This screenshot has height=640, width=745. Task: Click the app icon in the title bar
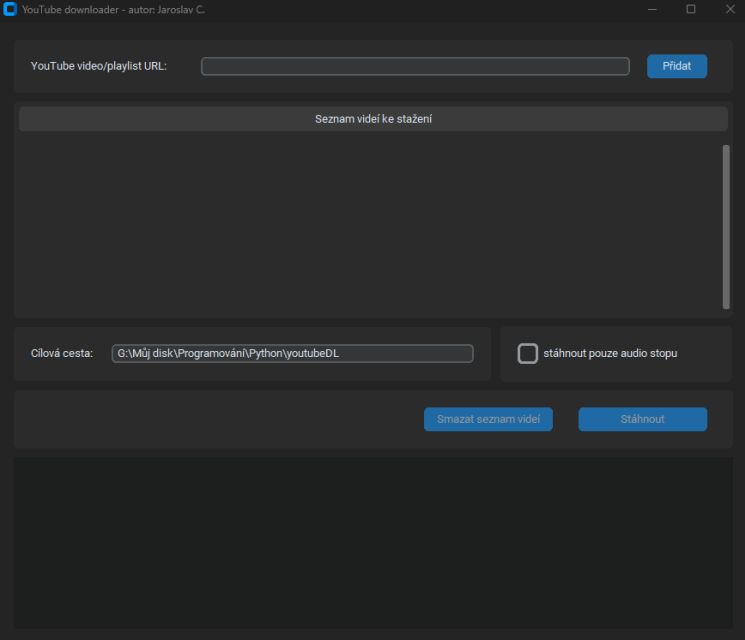point(10,9)
